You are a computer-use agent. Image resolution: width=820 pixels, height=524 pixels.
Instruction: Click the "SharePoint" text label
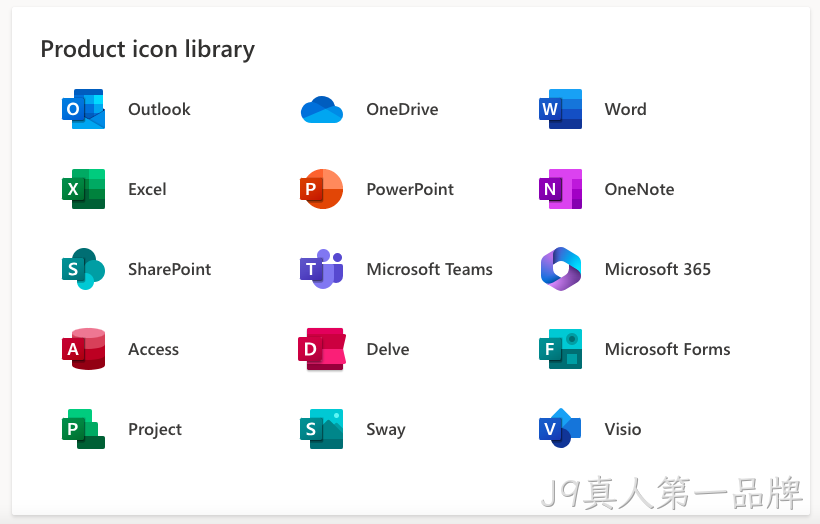click(x=169, y=269)
